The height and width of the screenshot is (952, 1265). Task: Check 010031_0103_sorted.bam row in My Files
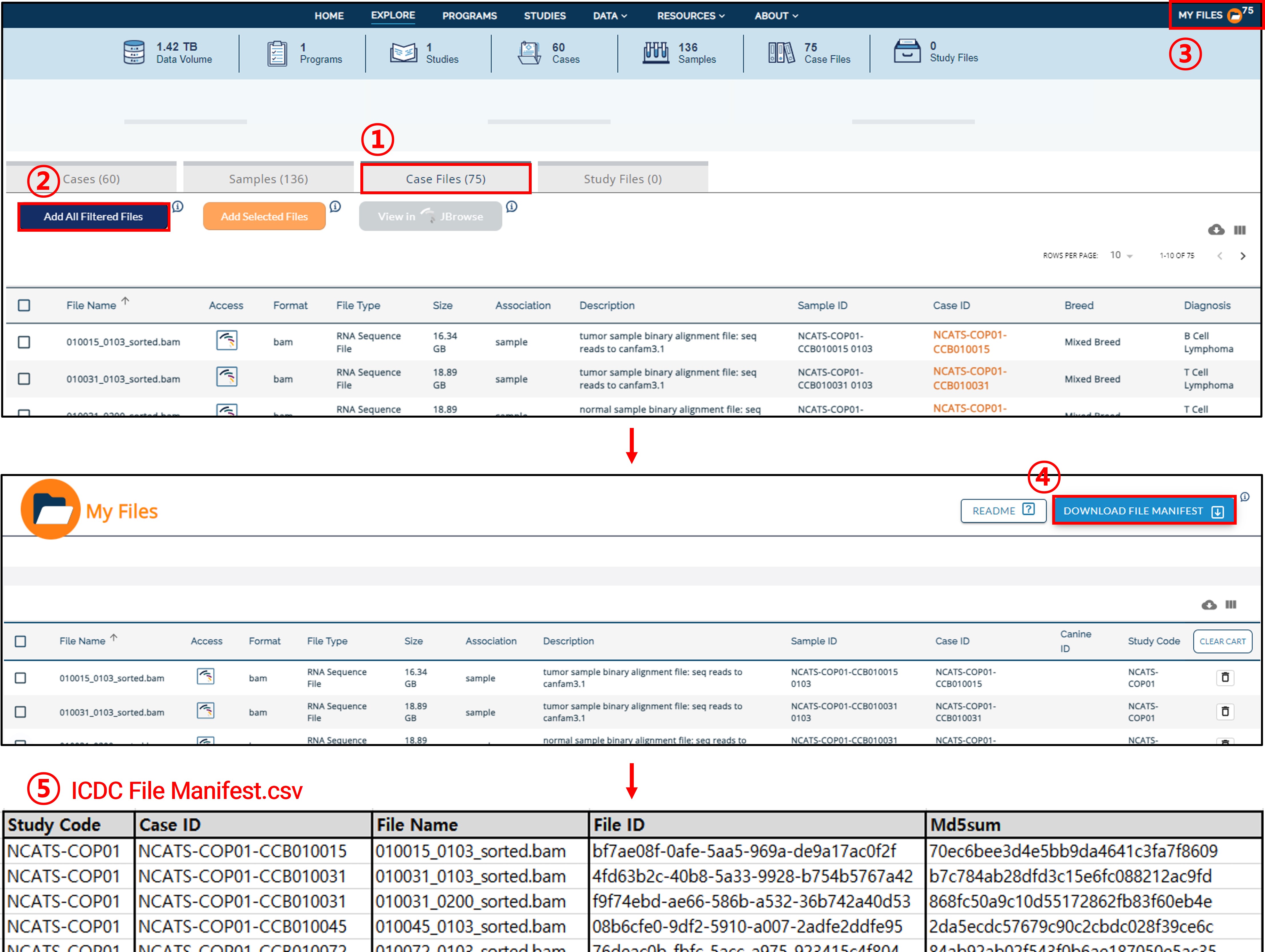pyautogui.click(x=21, y=712)
